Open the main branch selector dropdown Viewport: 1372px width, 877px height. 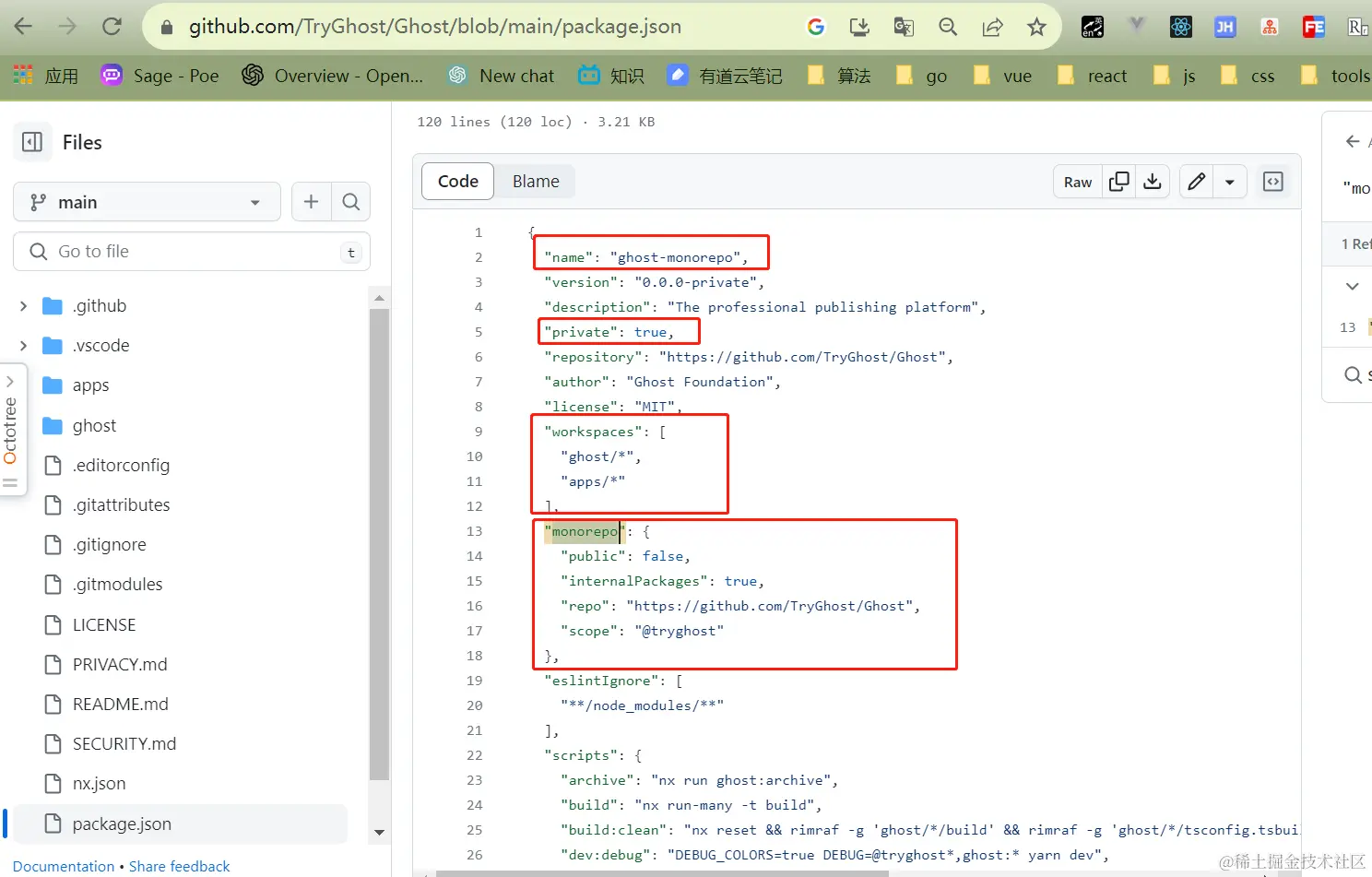click(147, 202)
